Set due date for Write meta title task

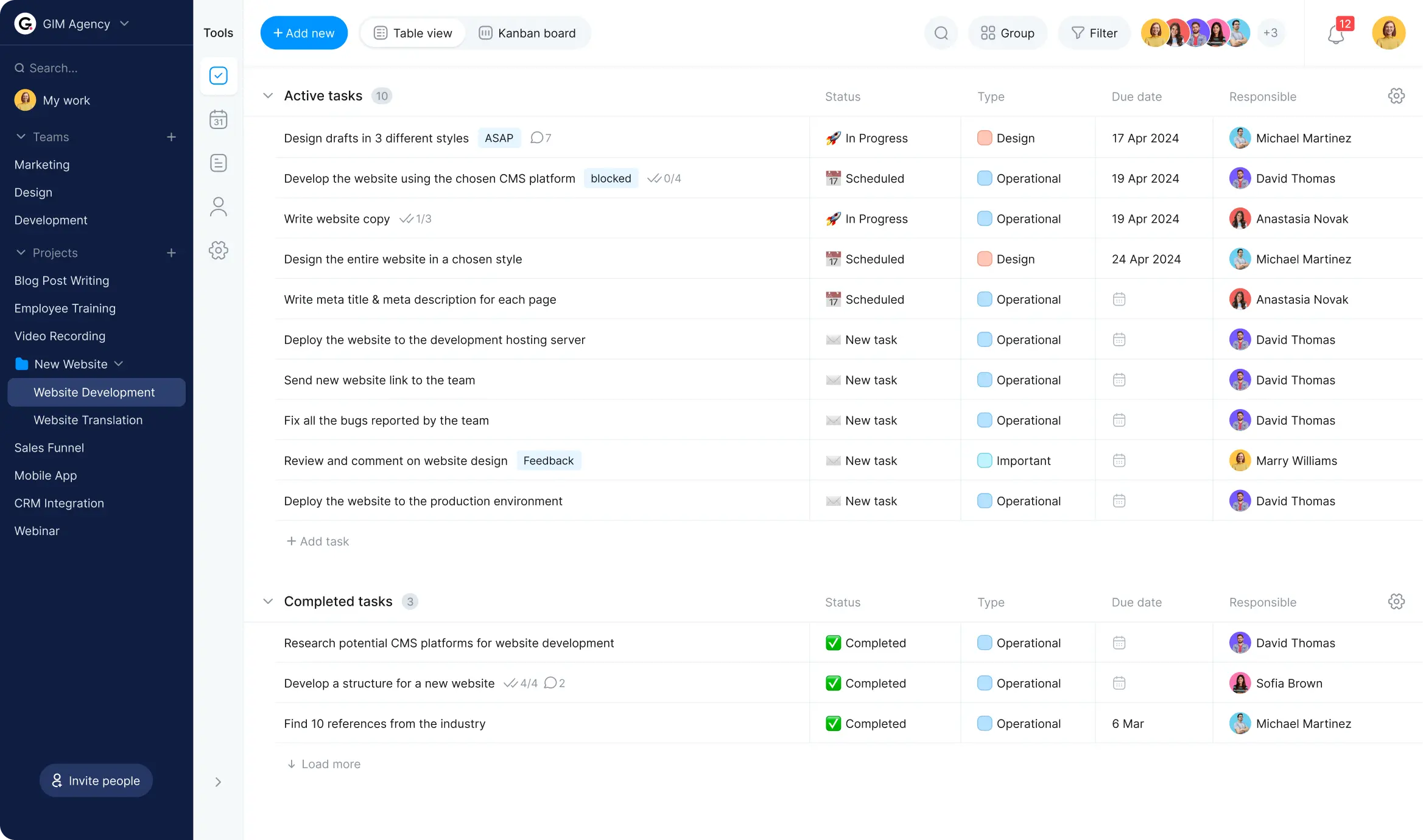tap(1119, 299)
